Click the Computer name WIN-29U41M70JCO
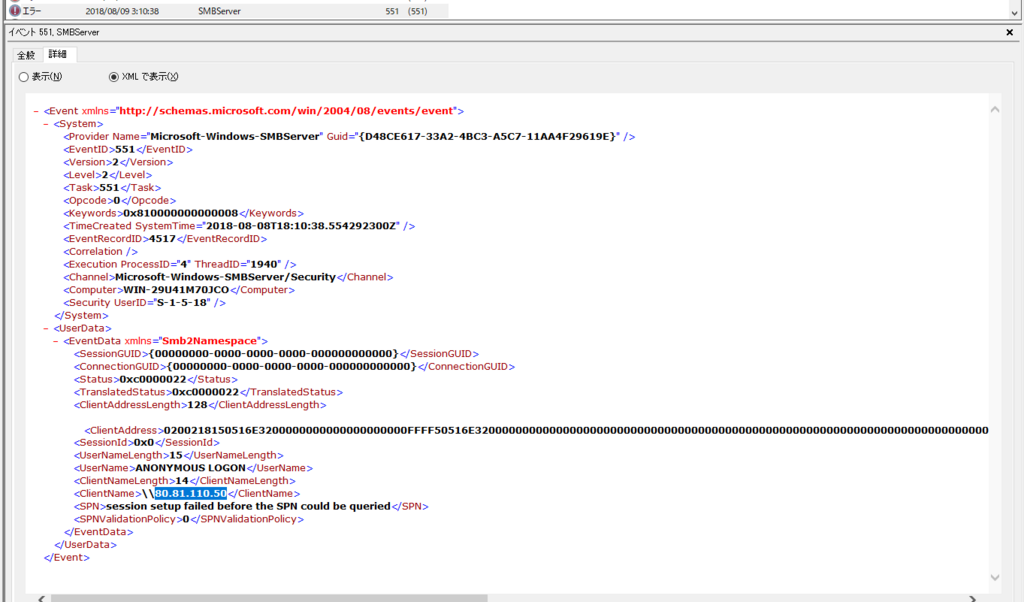 pos(176,290)
